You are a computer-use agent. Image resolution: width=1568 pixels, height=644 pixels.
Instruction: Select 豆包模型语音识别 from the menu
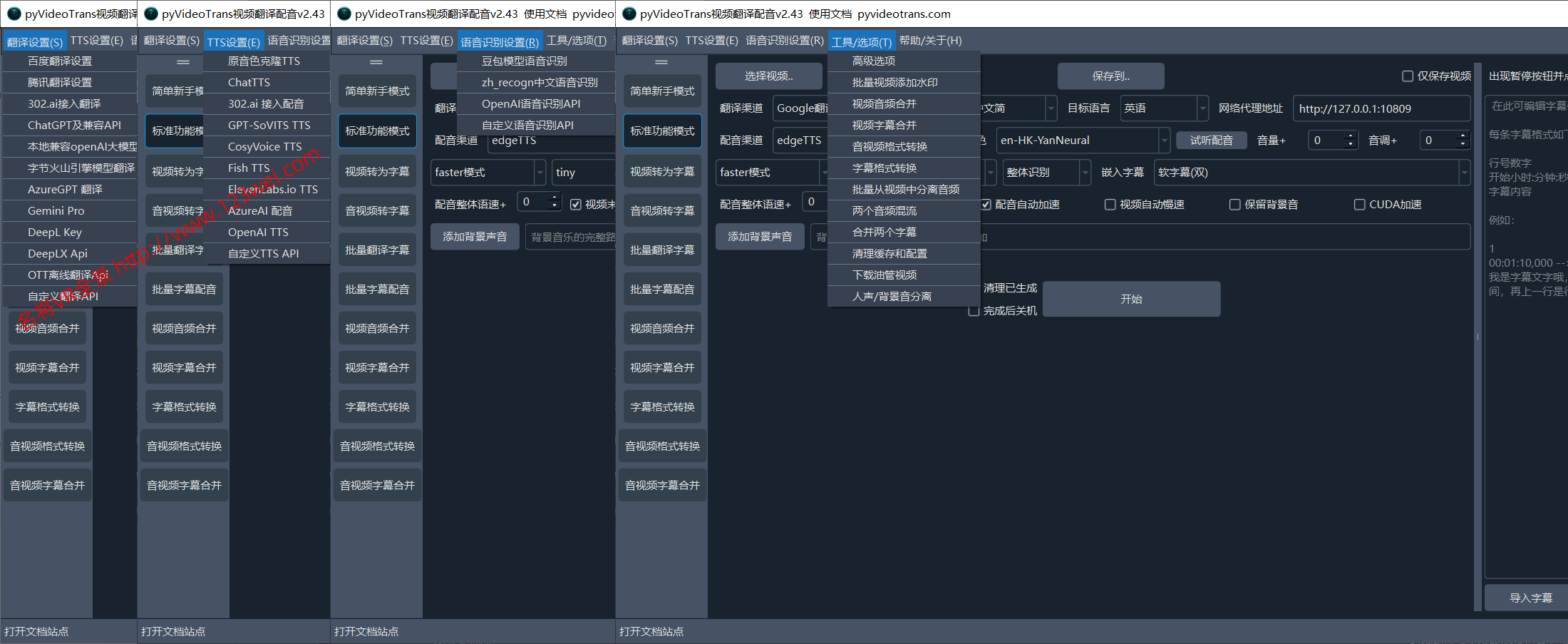pos(525,61)
